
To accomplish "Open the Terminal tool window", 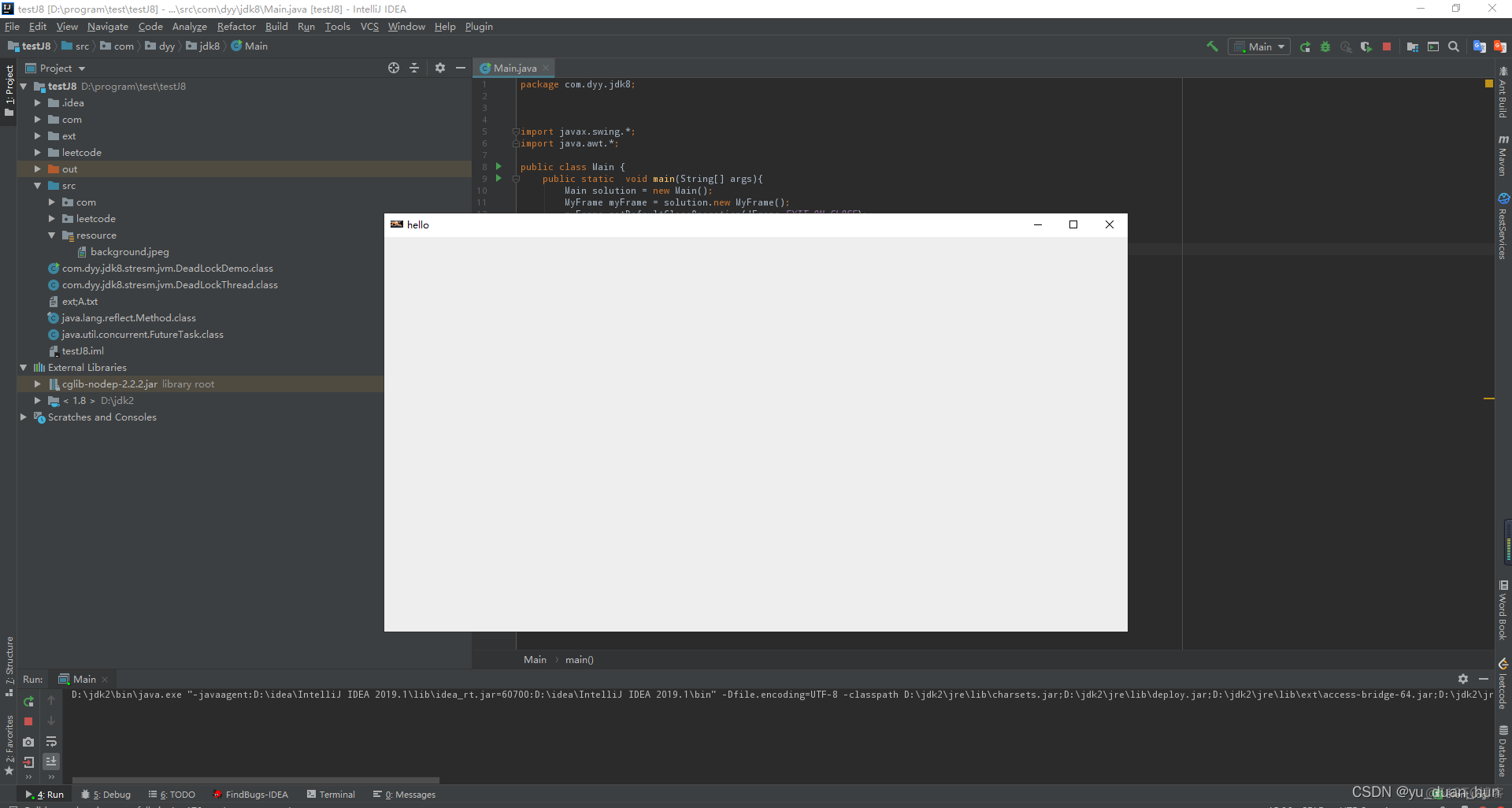I will [x=331, y=795].
